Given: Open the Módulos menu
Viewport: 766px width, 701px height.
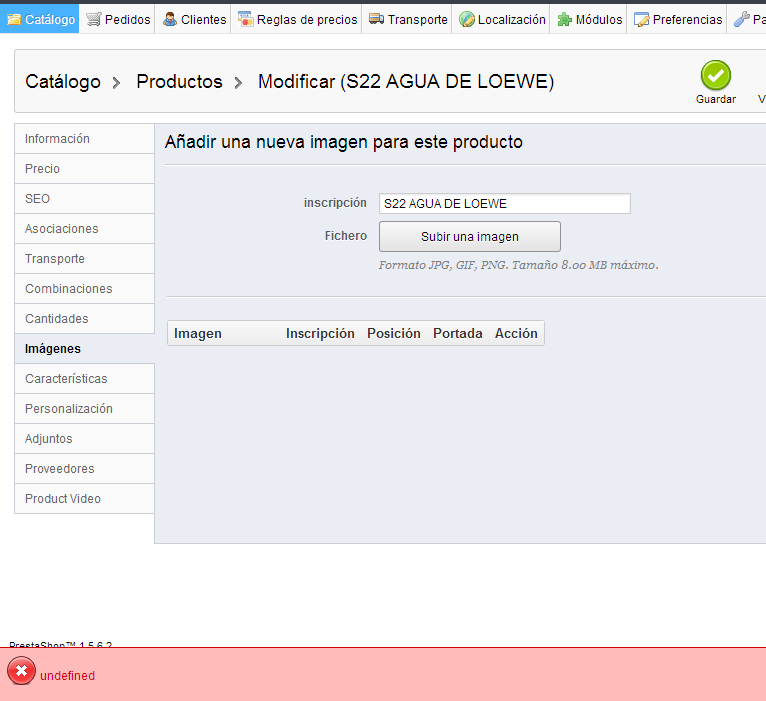Looking at the screenshot, I should [589, 19].
